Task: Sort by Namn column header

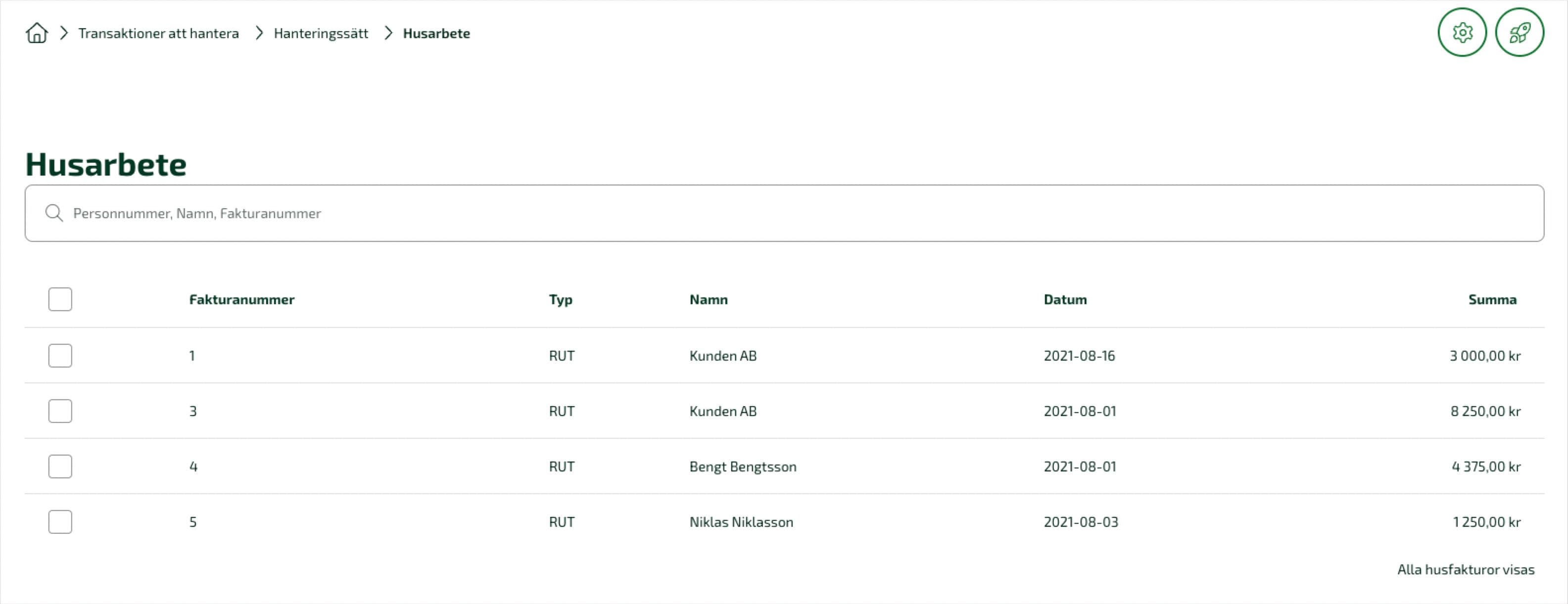Action: tap(708, 299)
